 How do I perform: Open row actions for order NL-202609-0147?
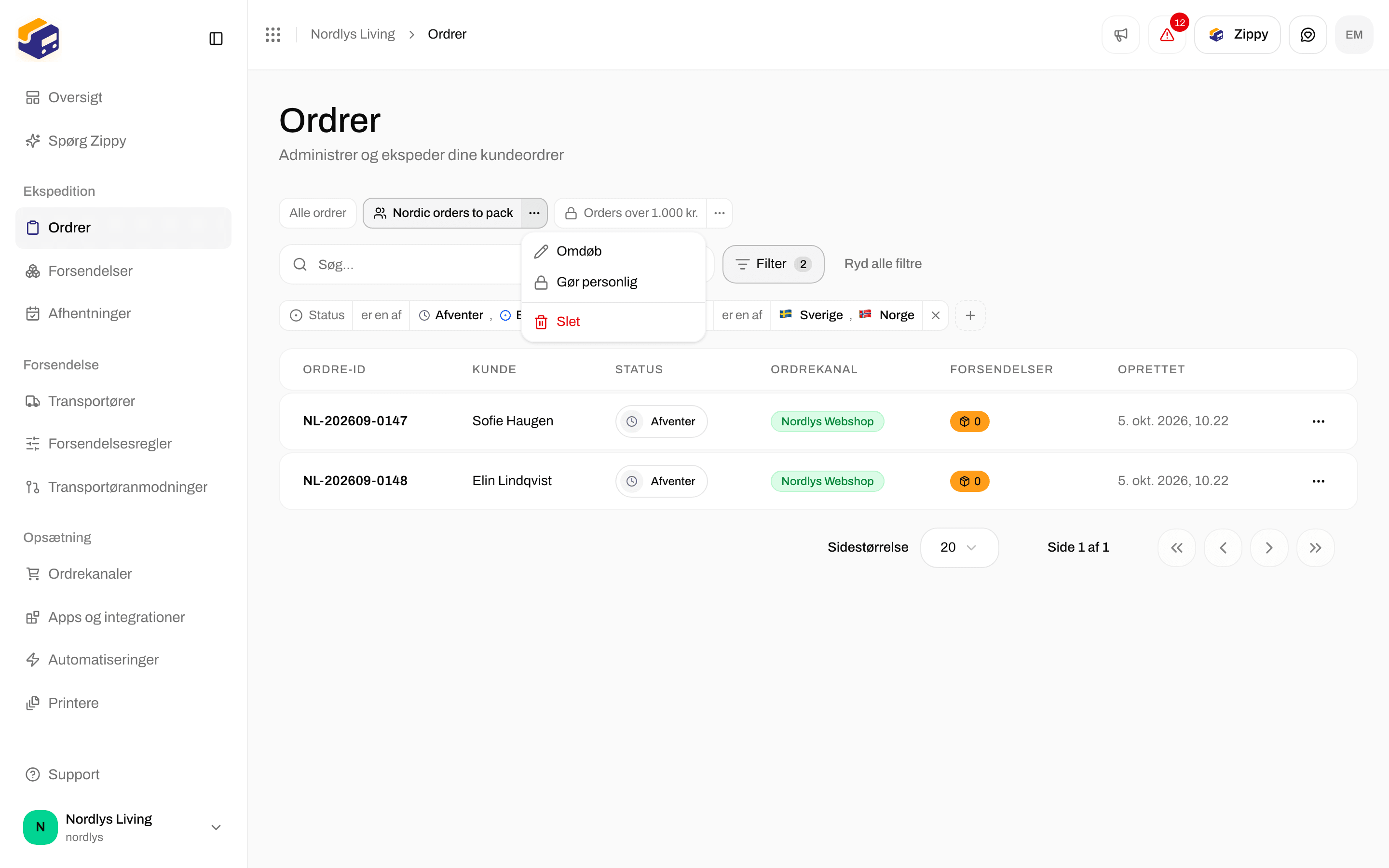1319,421
